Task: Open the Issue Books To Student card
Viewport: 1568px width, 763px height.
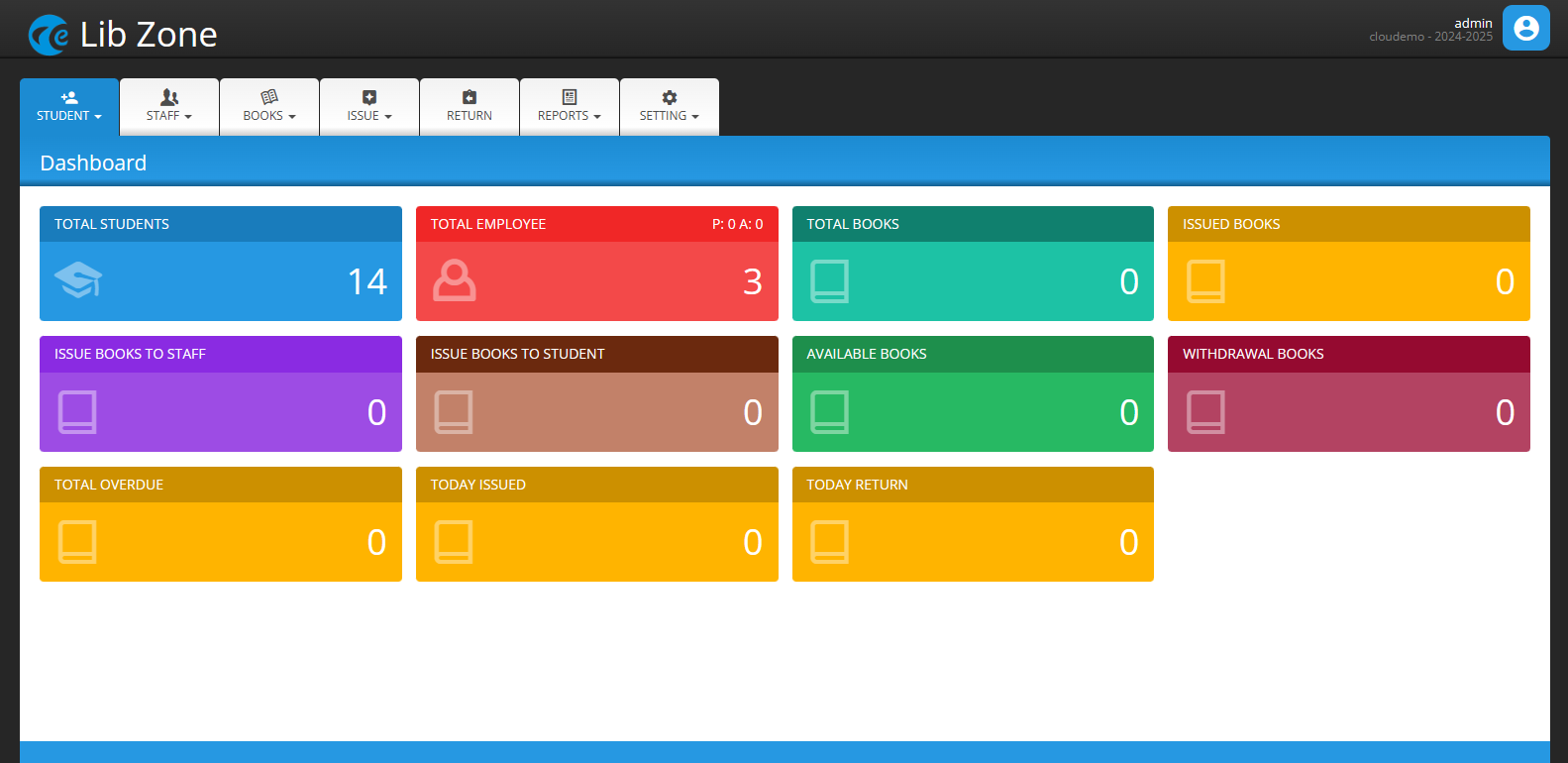Action: coord(596,394)
